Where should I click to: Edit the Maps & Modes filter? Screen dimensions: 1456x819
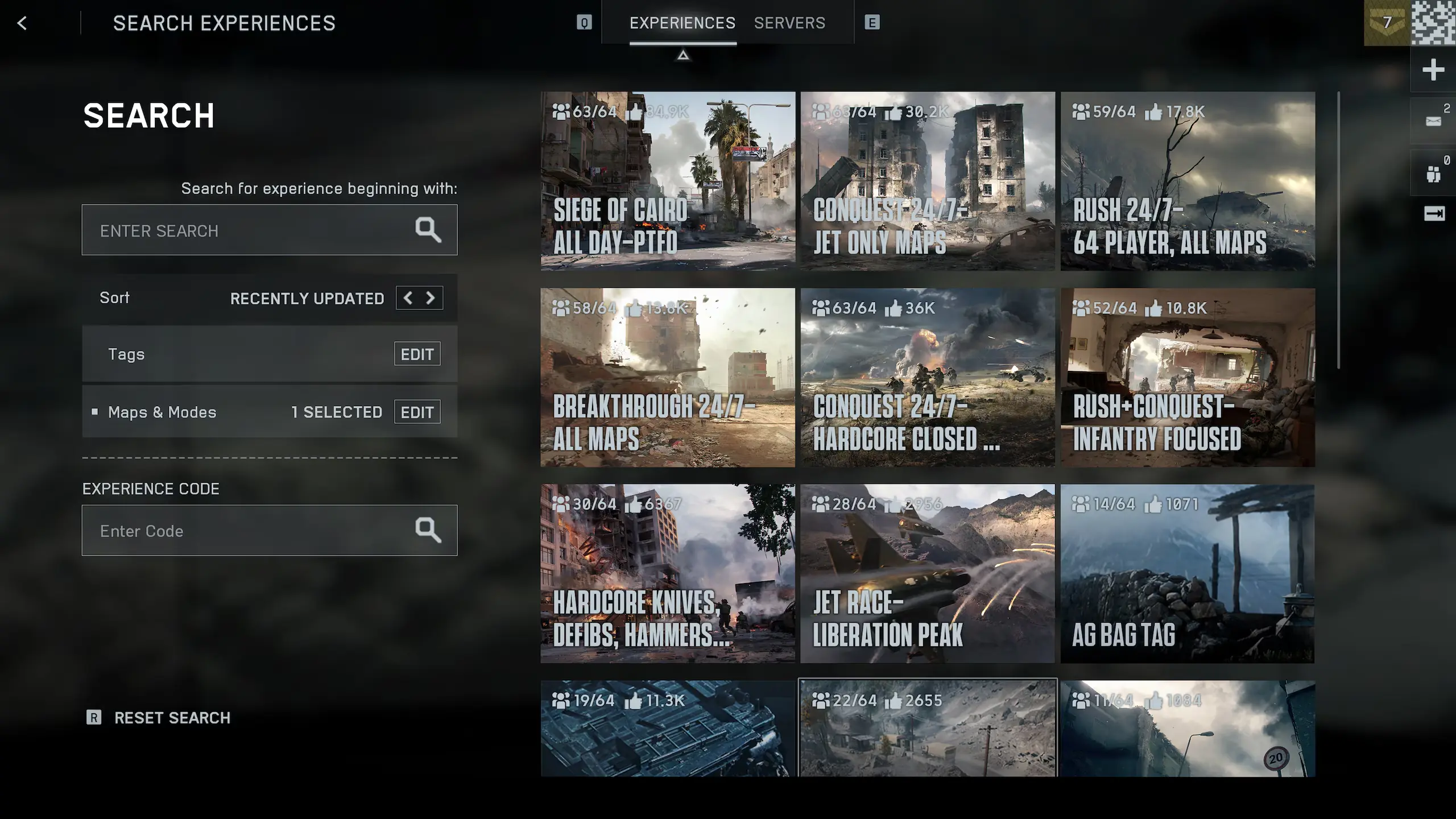(x=417, y=412)
